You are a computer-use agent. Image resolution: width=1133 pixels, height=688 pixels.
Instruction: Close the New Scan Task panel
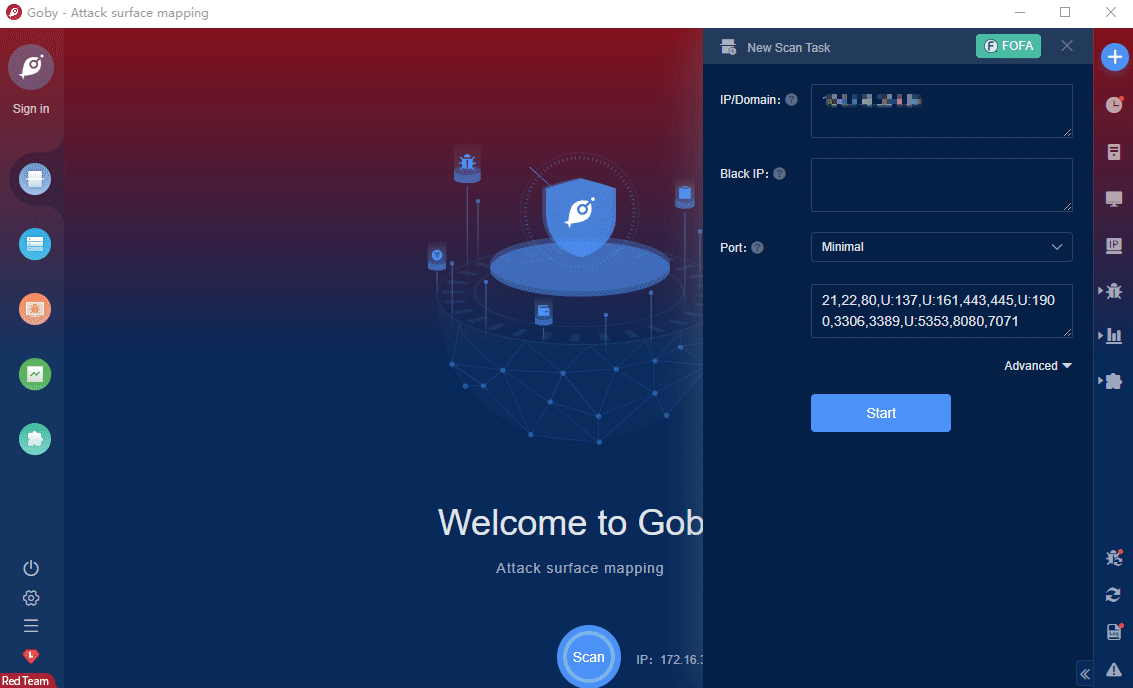tap(1067, 46)
